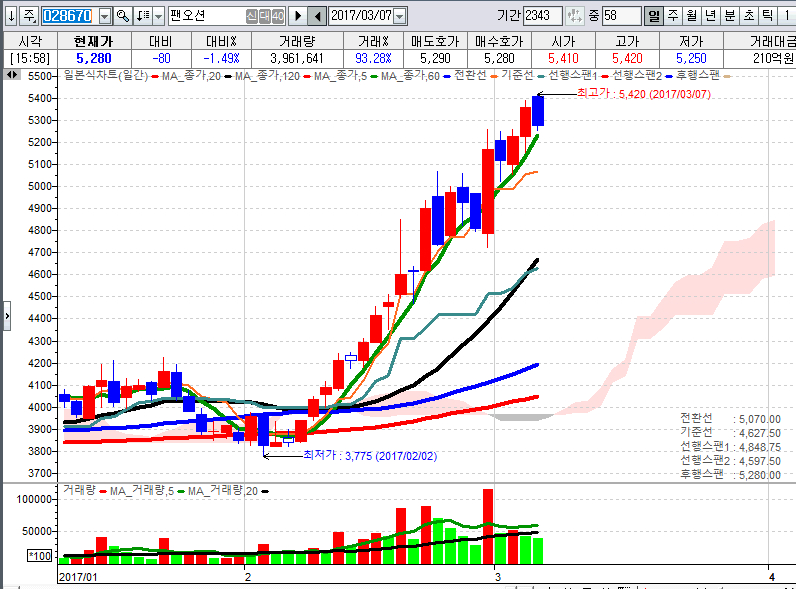Image resolution: width=796 pixels, height=589 pixels.
Task: Click the black right-arrow next stock icon
Action: click(297, 16)
